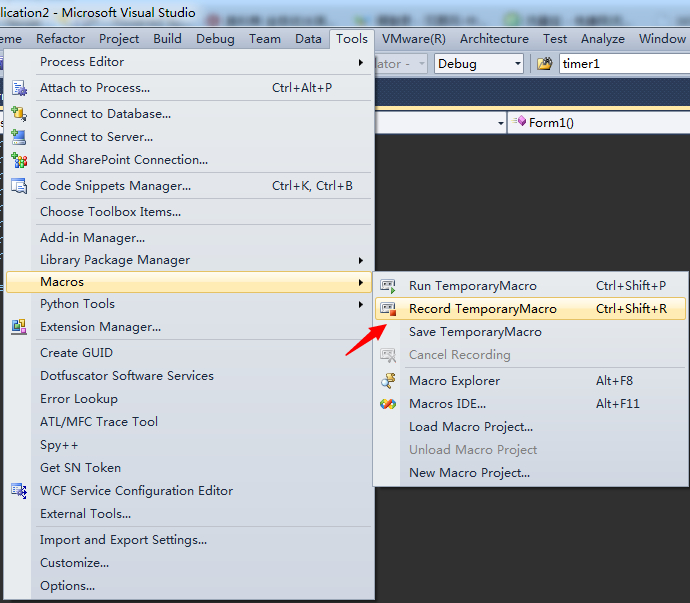This screenshot has width=690, height=603.
Task: Click the Record TemporaryMacro icon
Action: pyautogui.click(x=388, y=309)
